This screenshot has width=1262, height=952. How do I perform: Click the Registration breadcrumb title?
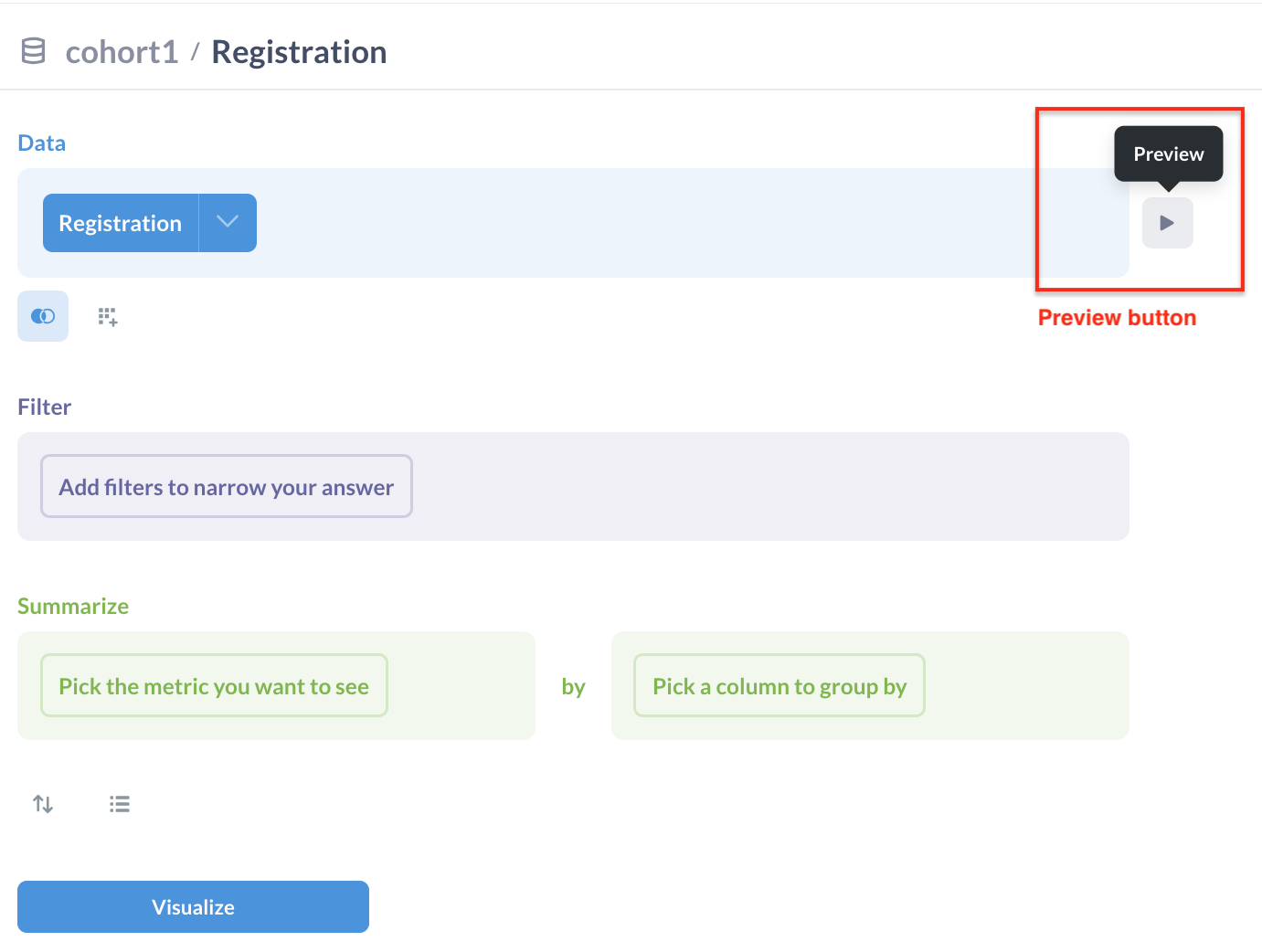[299, 51]
